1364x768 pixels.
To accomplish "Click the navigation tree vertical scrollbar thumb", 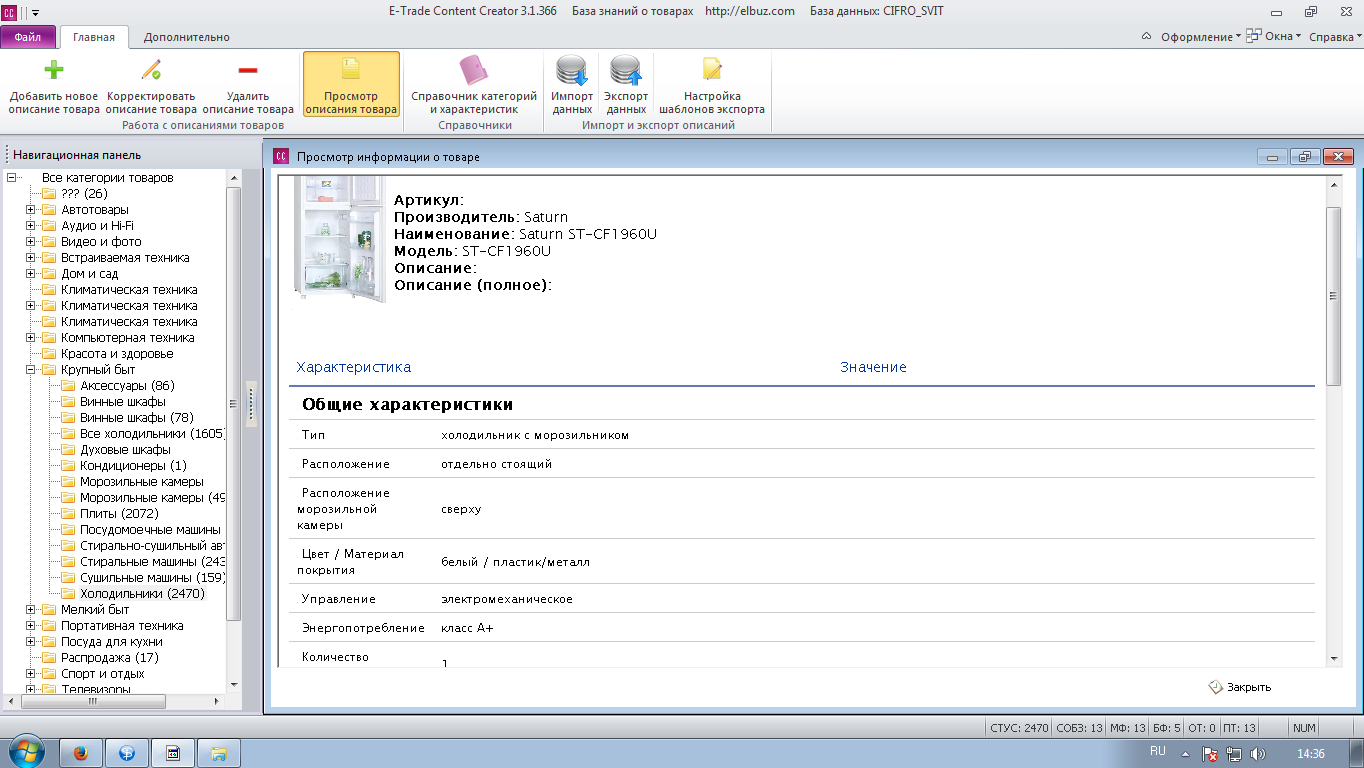I will click(234, 404).
